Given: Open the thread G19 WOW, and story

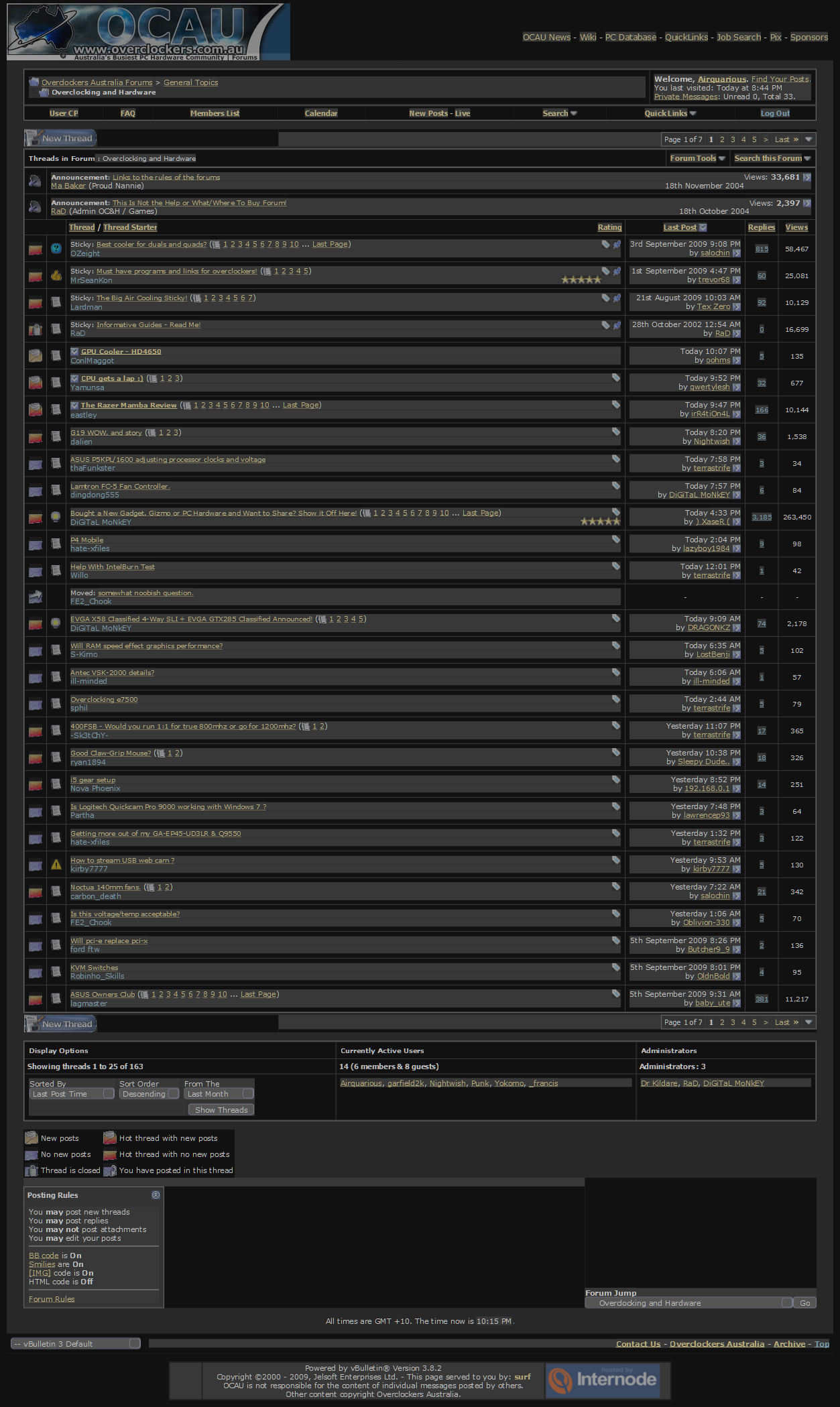Looking at the screenshot, I should (x=106, y=432).
